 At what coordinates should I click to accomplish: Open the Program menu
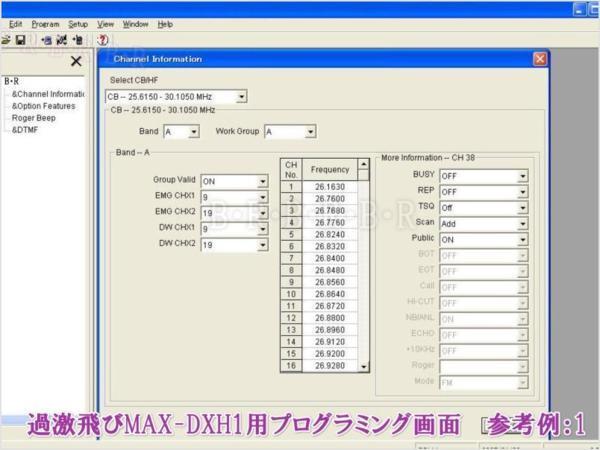pyautogui.click(x=45, y=24)
